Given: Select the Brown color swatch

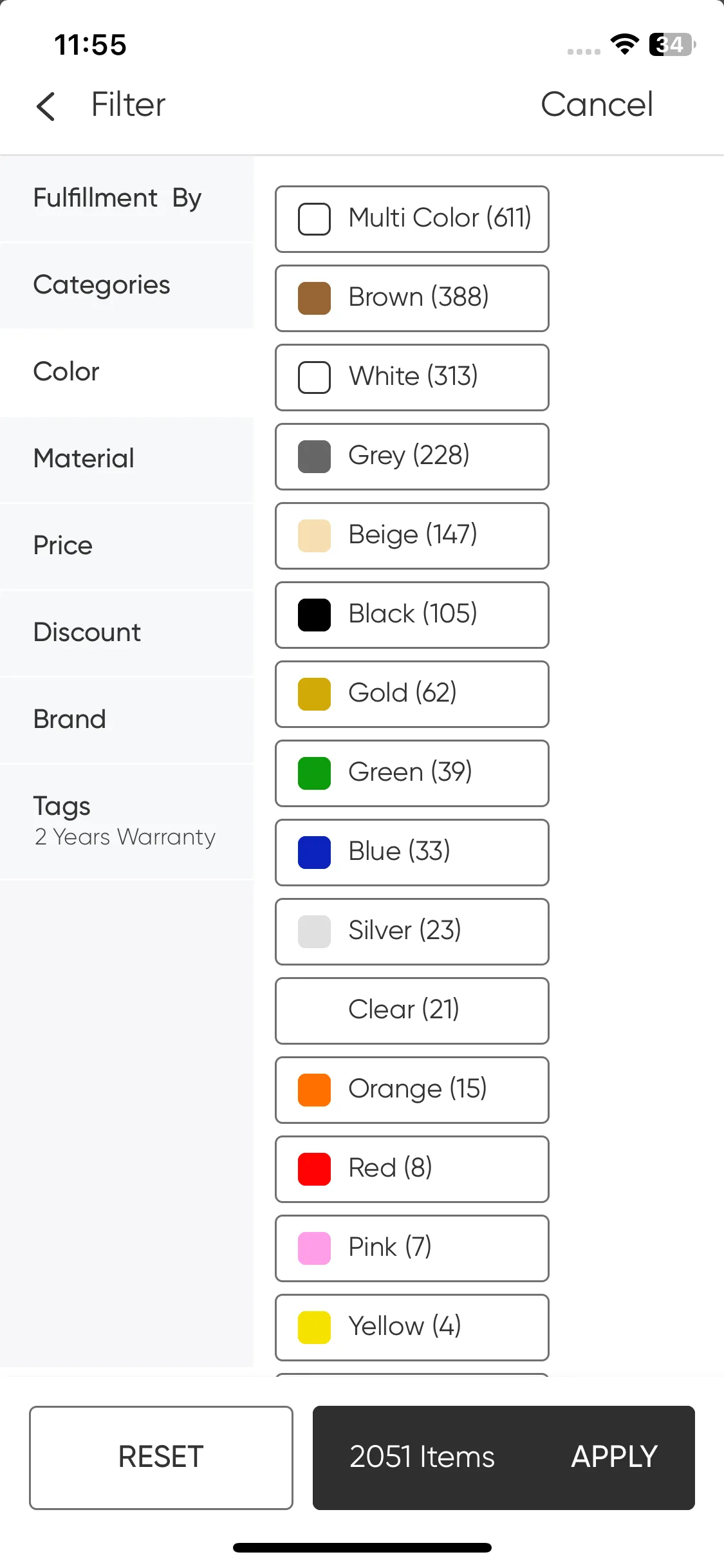Looking at the screenshot, I should click(x=314, y=298).
